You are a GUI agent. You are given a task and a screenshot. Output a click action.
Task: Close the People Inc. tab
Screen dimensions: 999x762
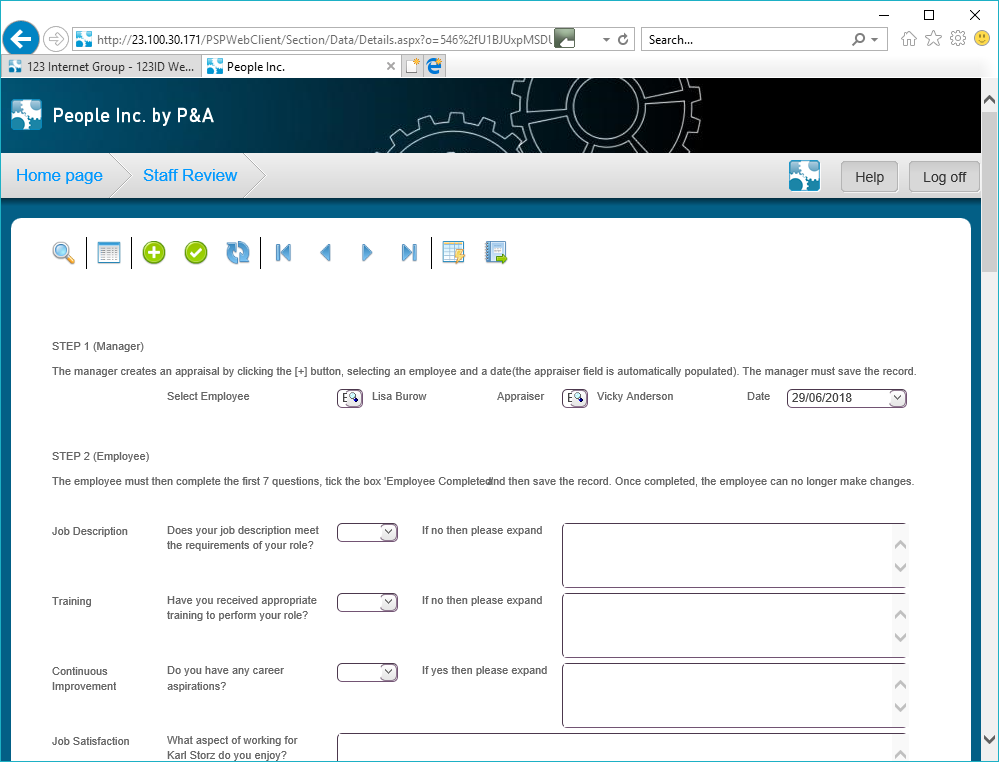[x=391, y=66]
